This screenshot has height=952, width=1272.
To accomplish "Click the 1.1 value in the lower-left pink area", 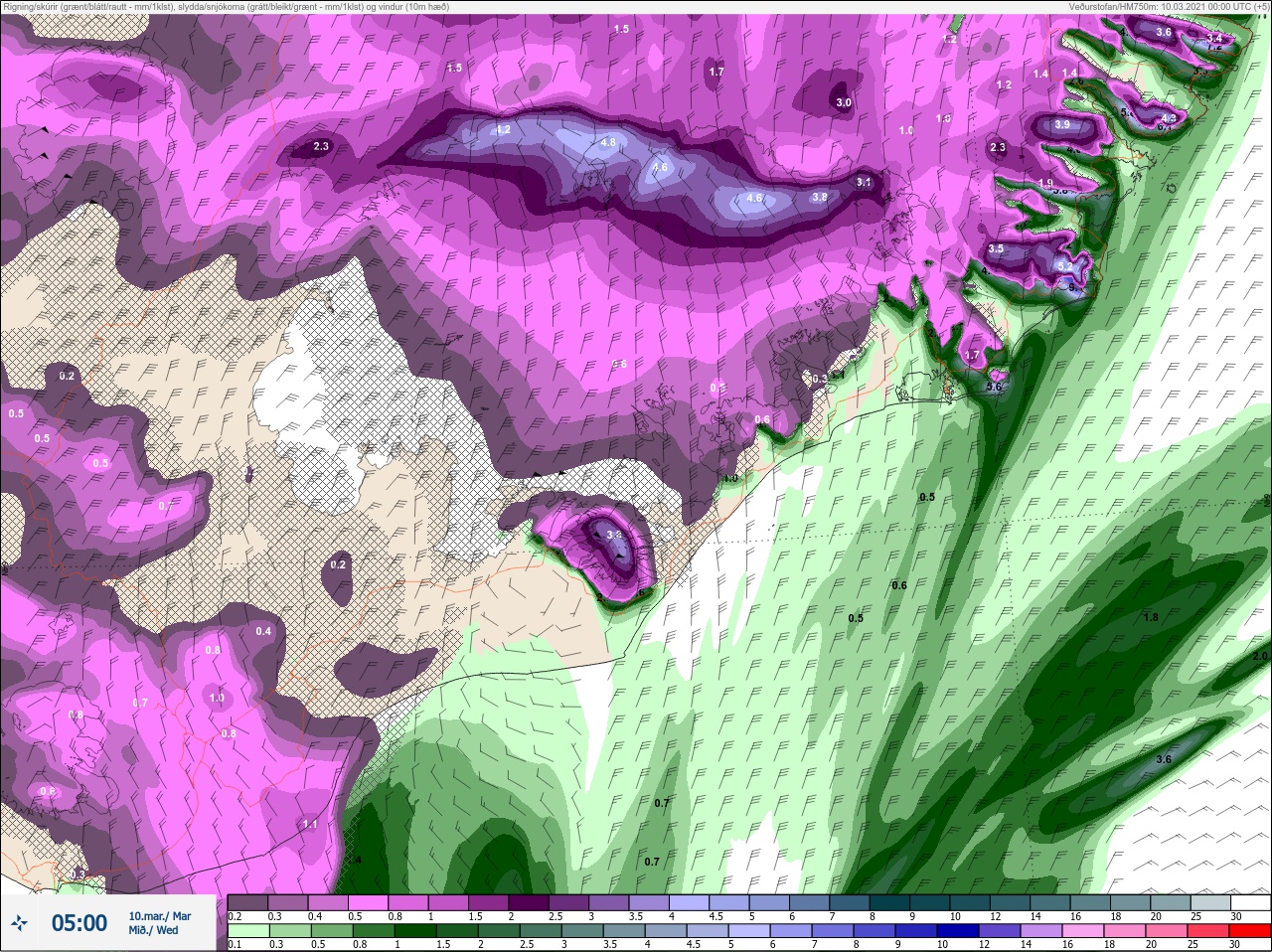I will (310, 824).
